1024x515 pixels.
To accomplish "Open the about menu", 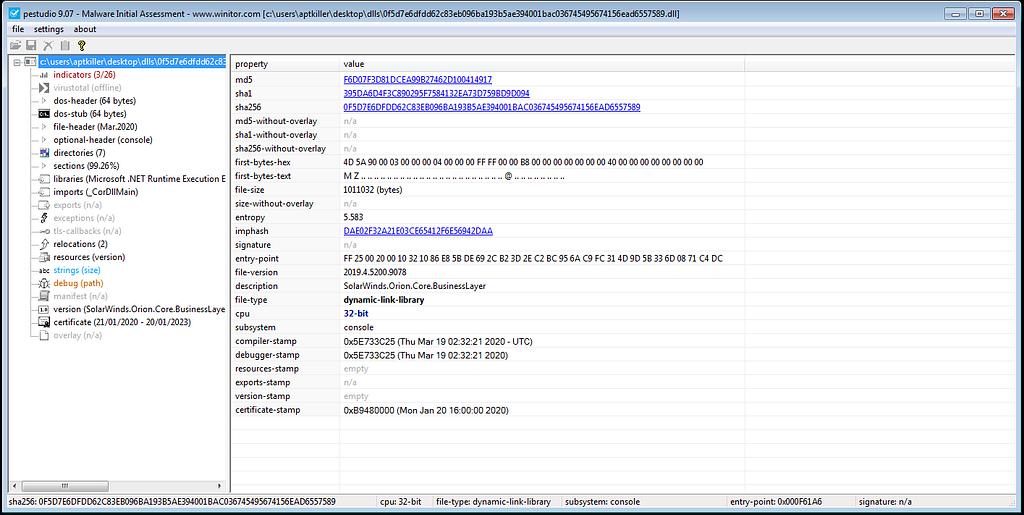I will coord(85,29).
